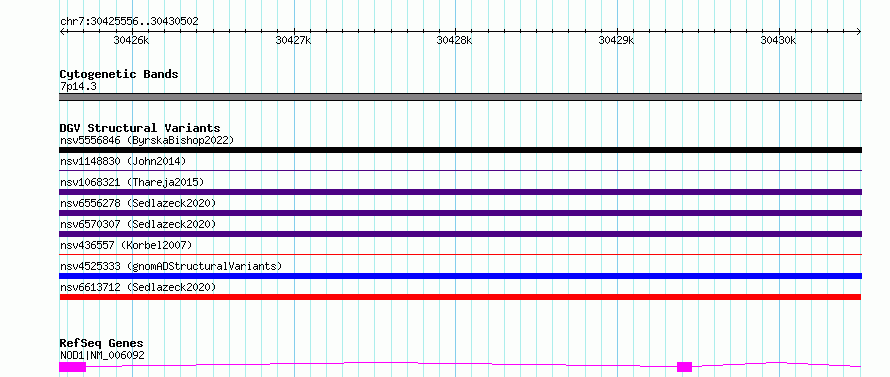This screenshot has height=377, width=890.
Task: Select the purple nsv6570307 variant bar
Action: pyautogui.click(x=460, y=234)
